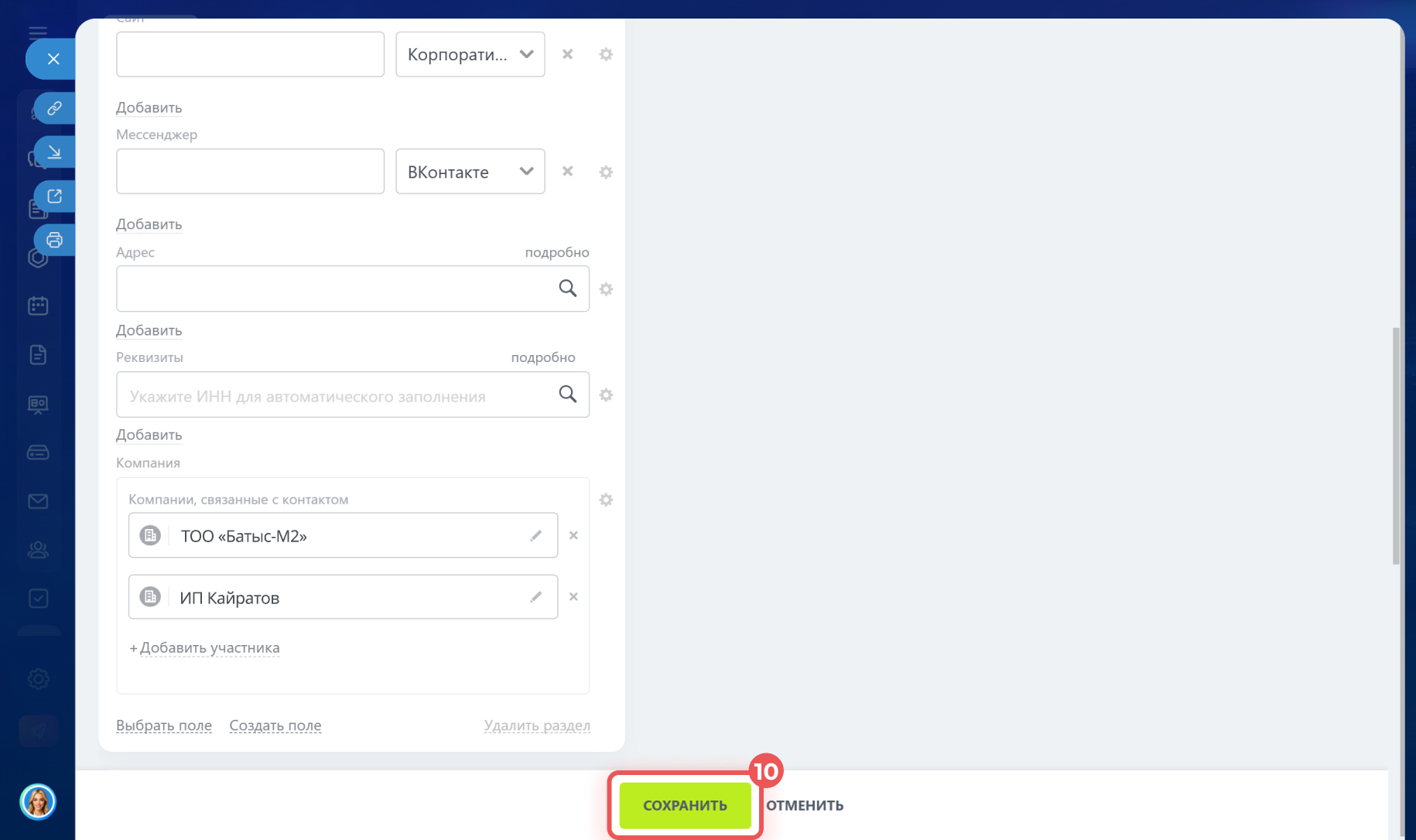Open settings gear for Address field

point(606,289)
